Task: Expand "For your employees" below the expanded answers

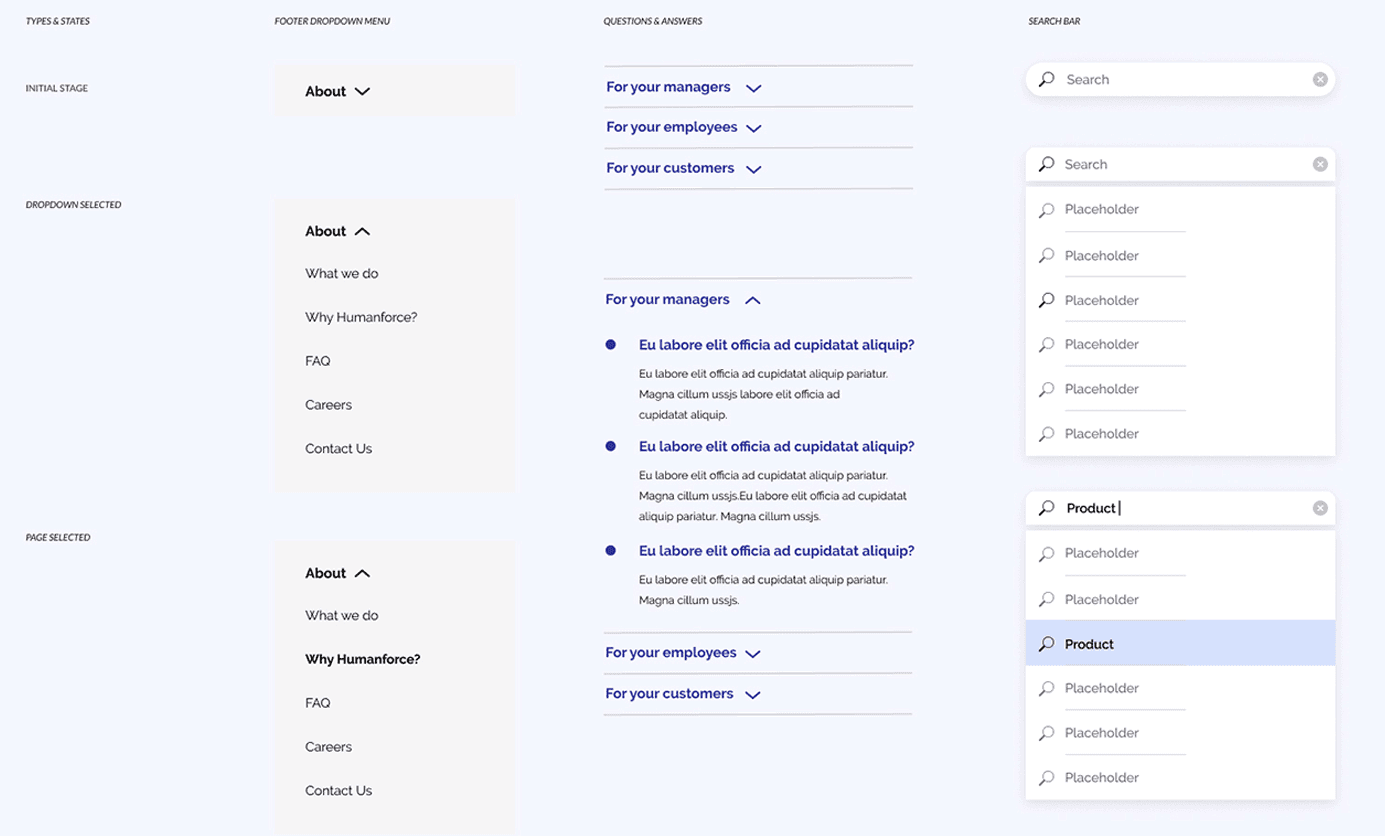Action: point(753,654)
